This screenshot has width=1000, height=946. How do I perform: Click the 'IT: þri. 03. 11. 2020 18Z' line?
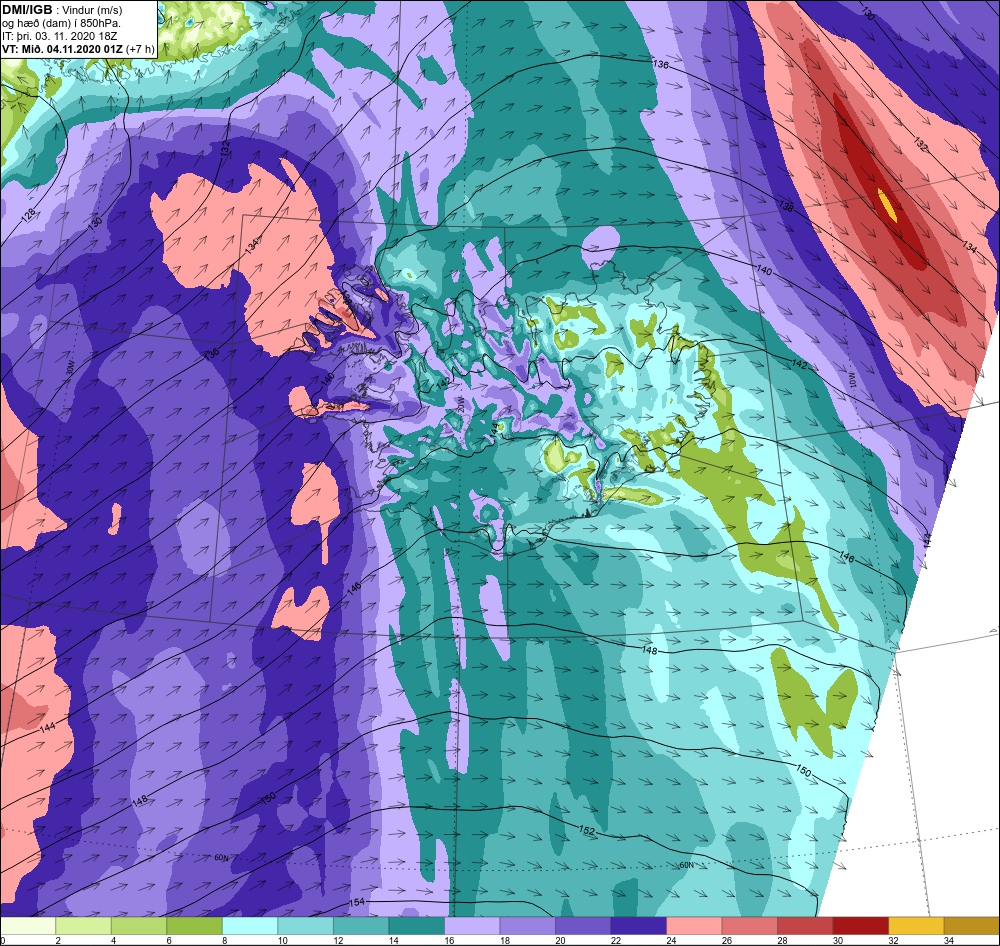tap(59, 36)
